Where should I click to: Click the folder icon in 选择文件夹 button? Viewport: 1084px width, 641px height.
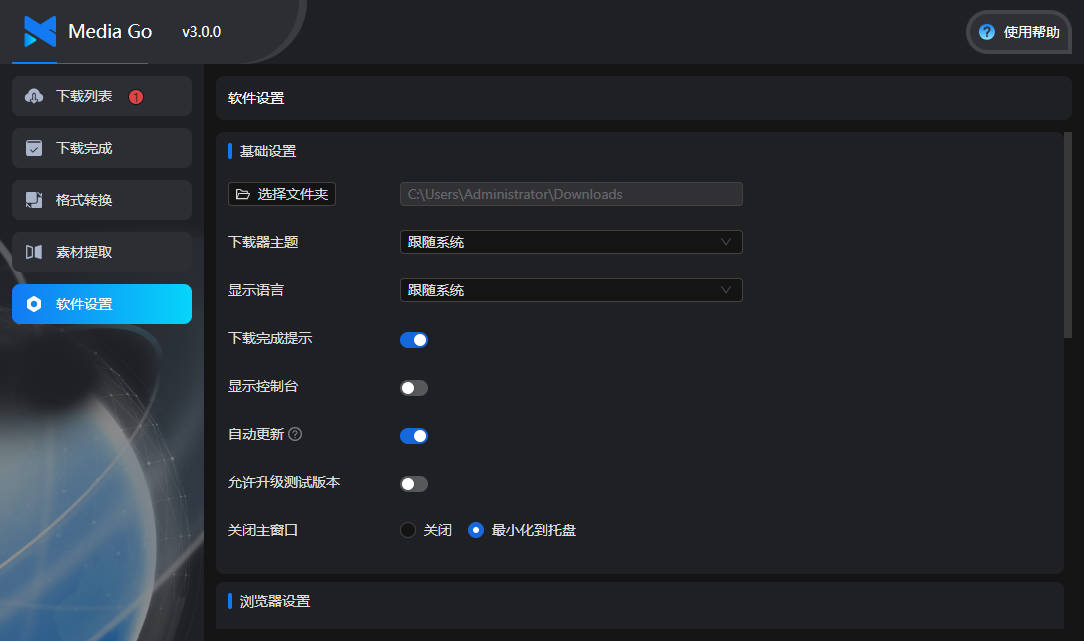click(x=243, y=194)
